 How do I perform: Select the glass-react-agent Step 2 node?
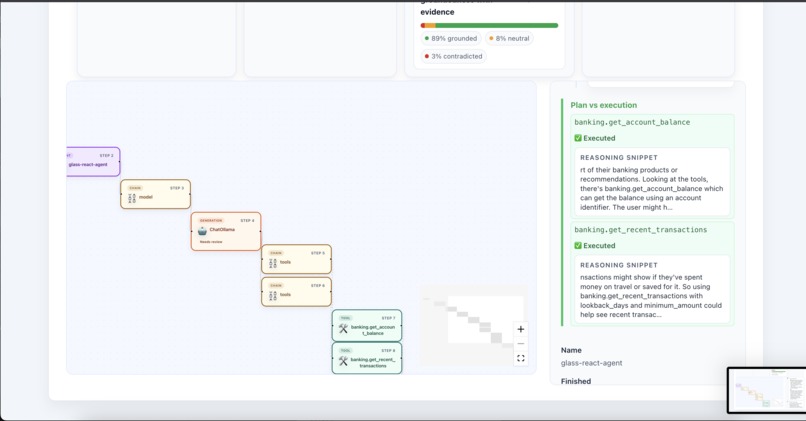click(x=93, y=161)
